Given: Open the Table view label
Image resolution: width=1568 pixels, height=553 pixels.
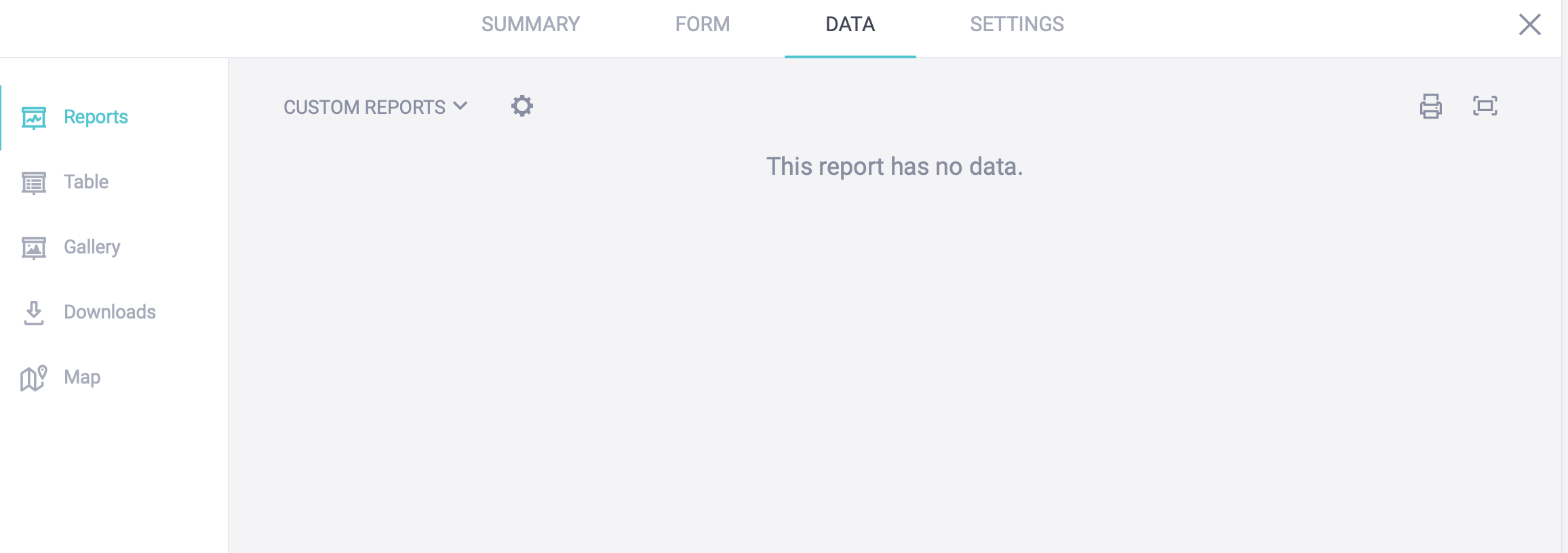Looking at the screenshot, I should [86, 182].
